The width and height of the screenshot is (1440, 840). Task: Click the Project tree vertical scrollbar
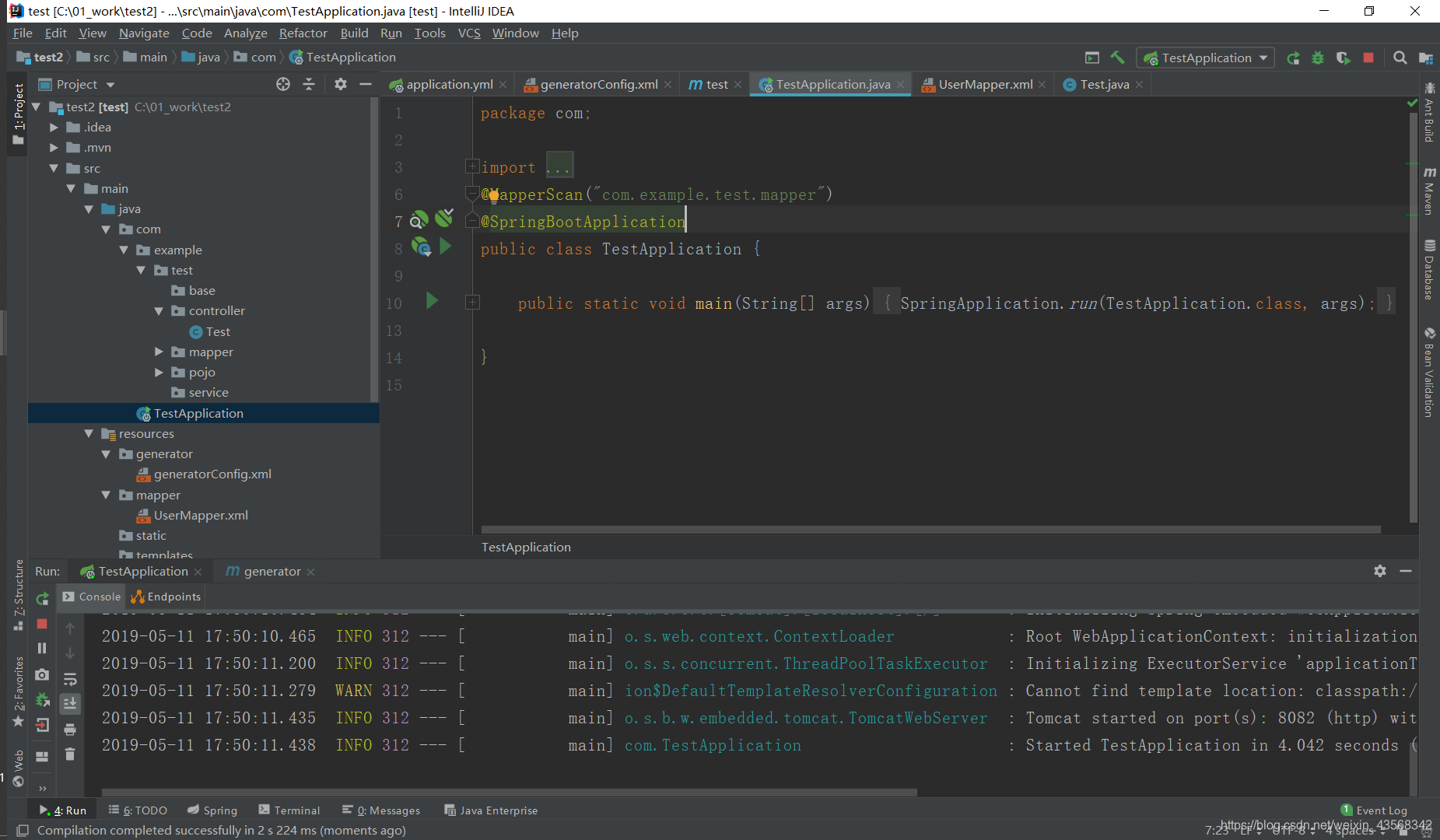click(x=375, y=249)
